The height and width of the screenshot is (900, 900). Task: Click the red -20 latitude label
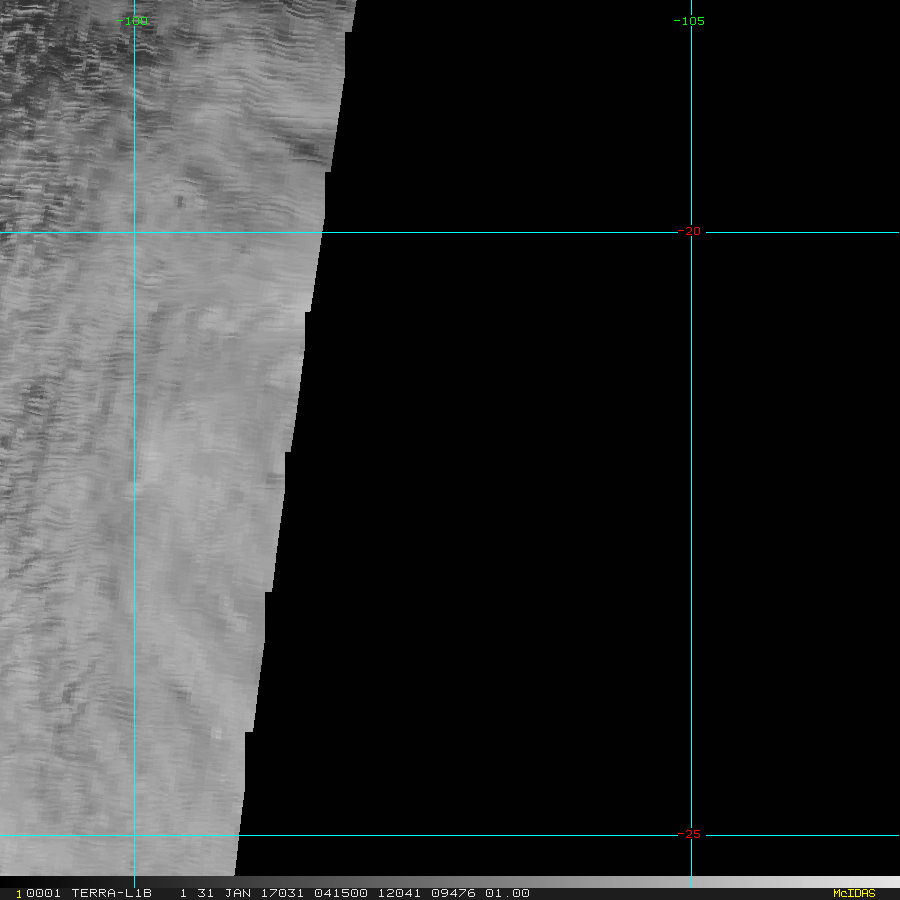(690, 232)
